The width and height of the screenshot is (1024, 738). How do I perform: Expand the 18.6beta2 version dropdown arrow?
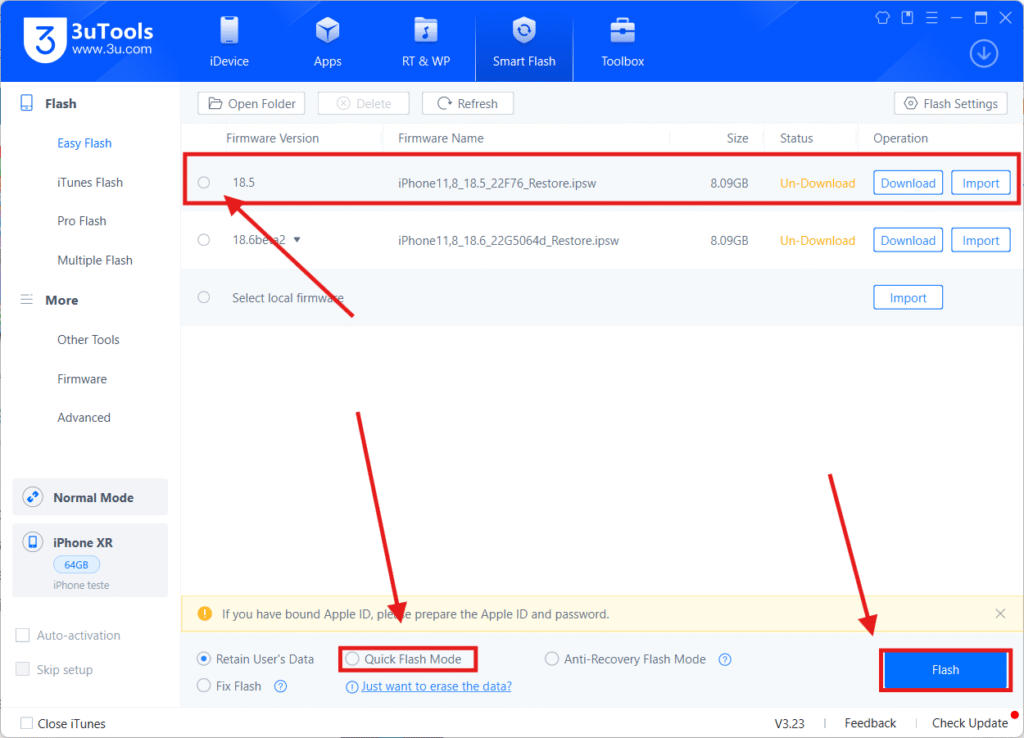coord(297,240)
